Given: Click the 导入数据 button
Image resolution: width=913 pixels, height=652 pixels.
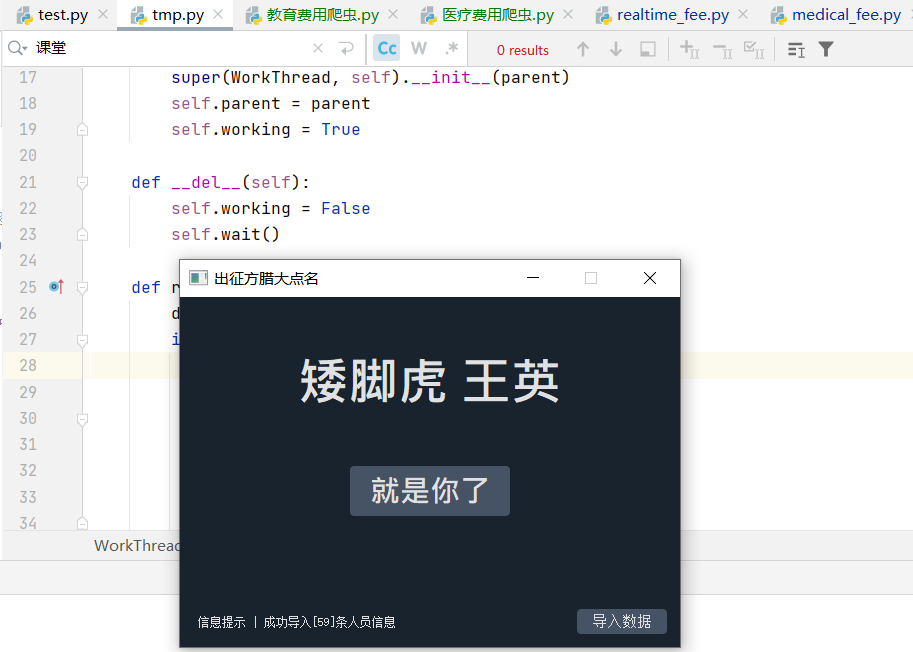Looking at the screenshot, I should [x=621, y=621].
